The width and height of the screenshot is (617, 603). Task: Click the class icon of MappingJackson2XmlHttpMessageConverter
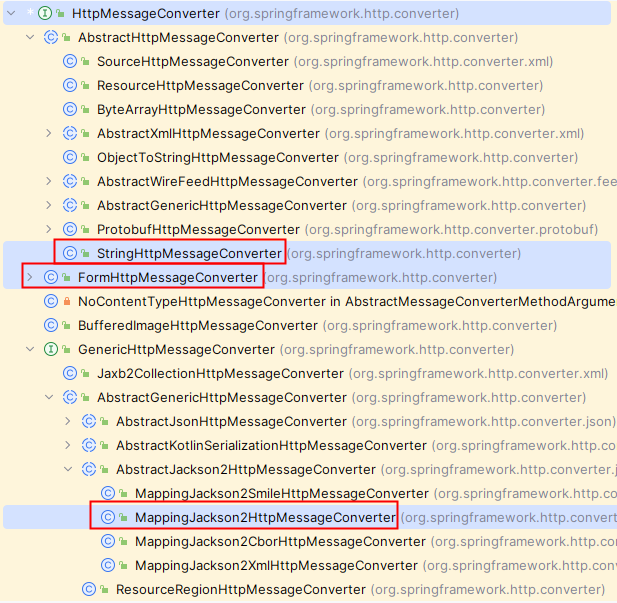point(108,566)
